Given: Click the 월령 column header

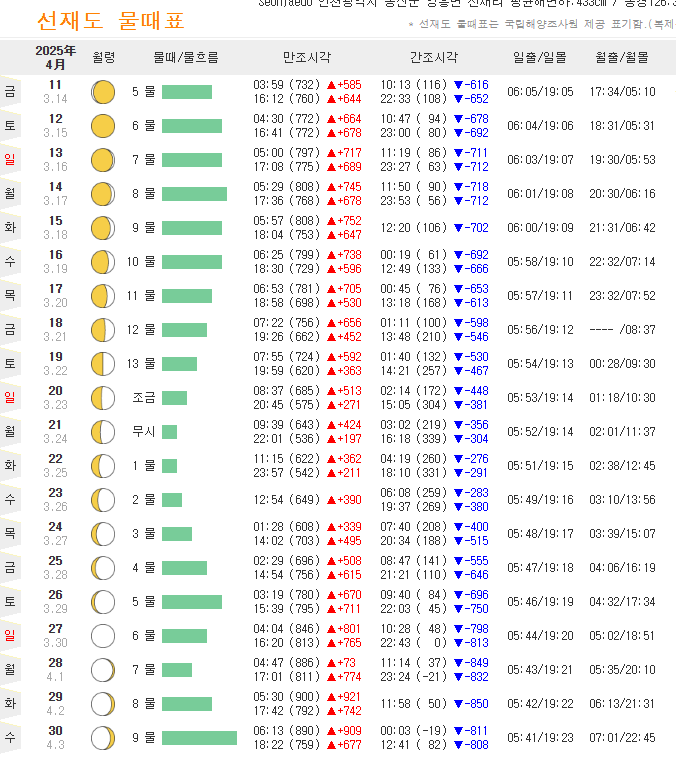Looking at the screenshot, I should 103,58.
